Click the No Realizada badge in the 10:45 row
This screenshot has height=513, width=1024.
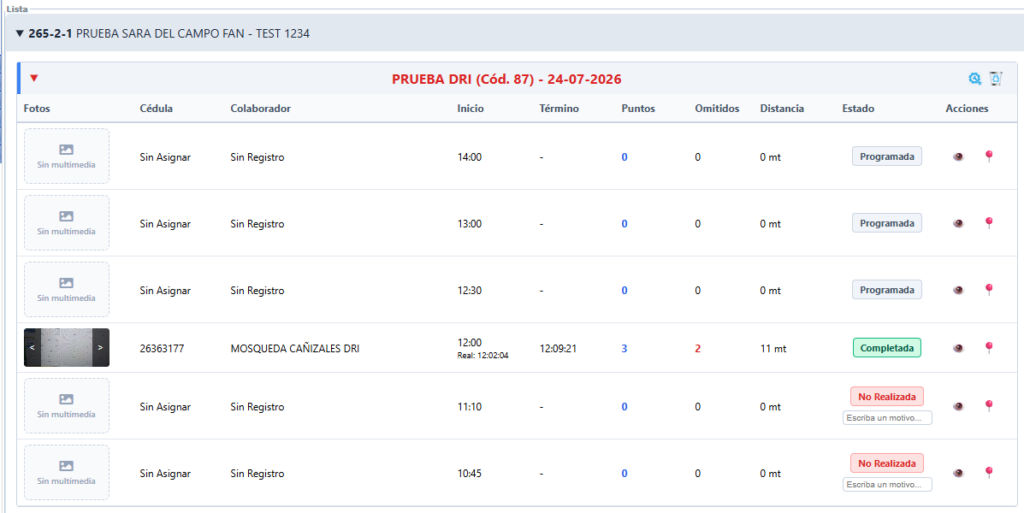tap(887, 463)
